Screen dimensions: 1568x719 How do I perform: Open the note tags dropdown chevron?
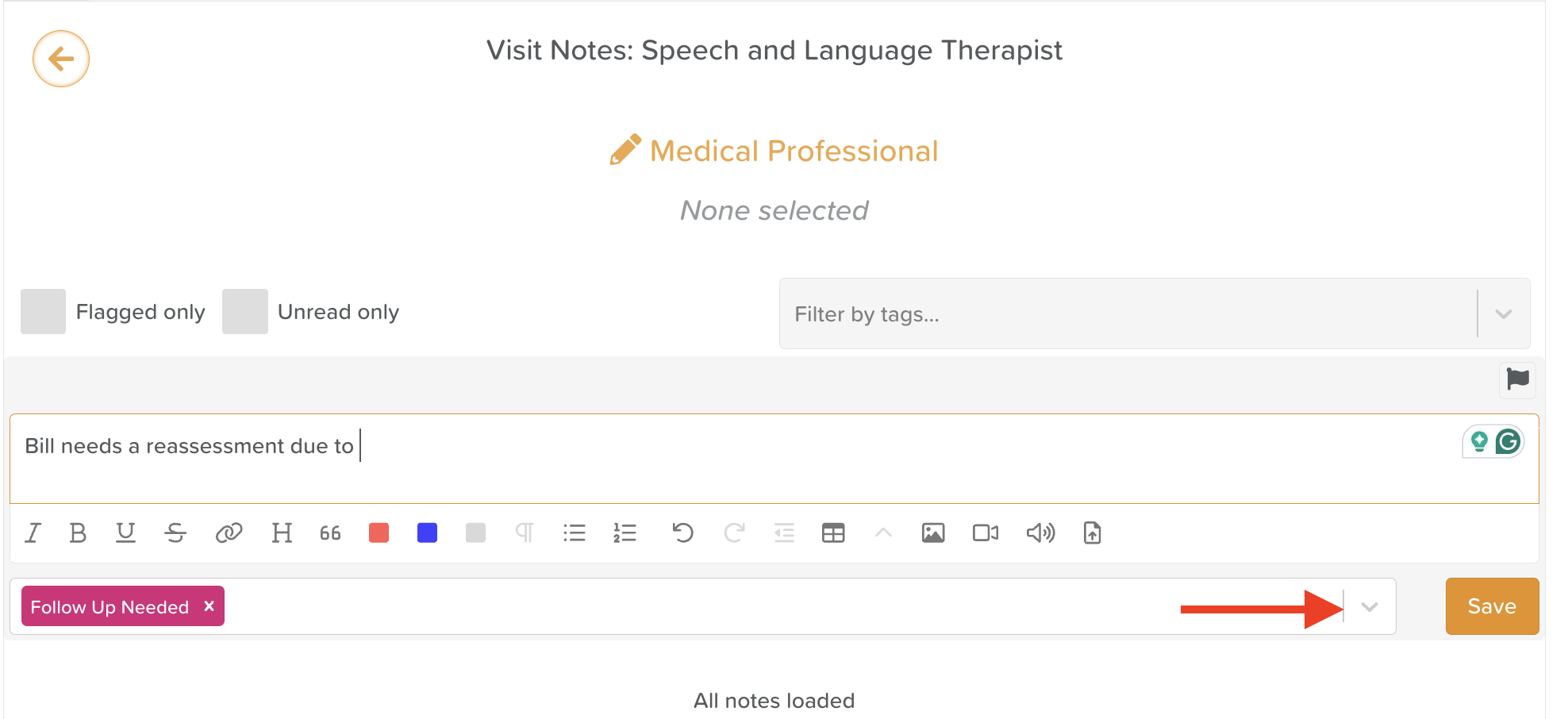point(1369,607)
